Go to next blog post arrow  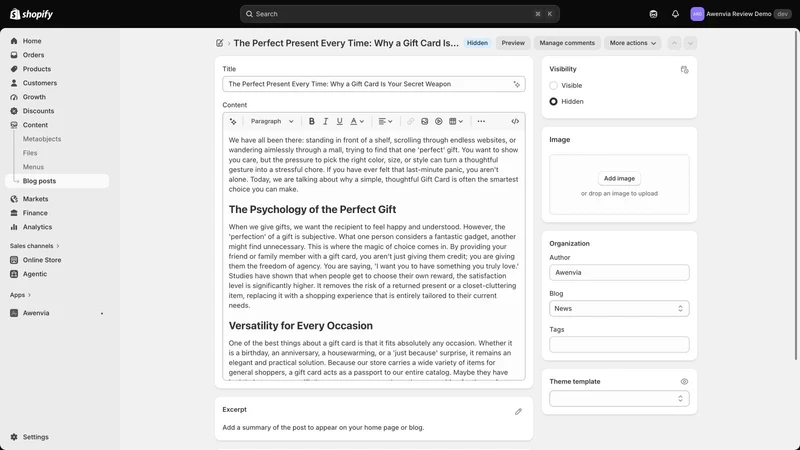[690, 43]
